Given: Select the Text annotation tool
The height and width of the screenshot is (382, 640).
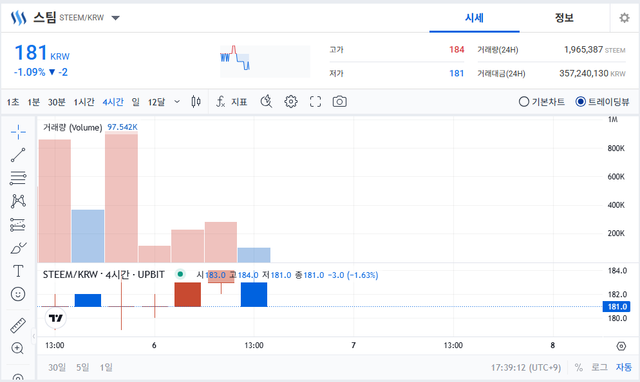Looking at the screenshot, I should tap(18, 271).
